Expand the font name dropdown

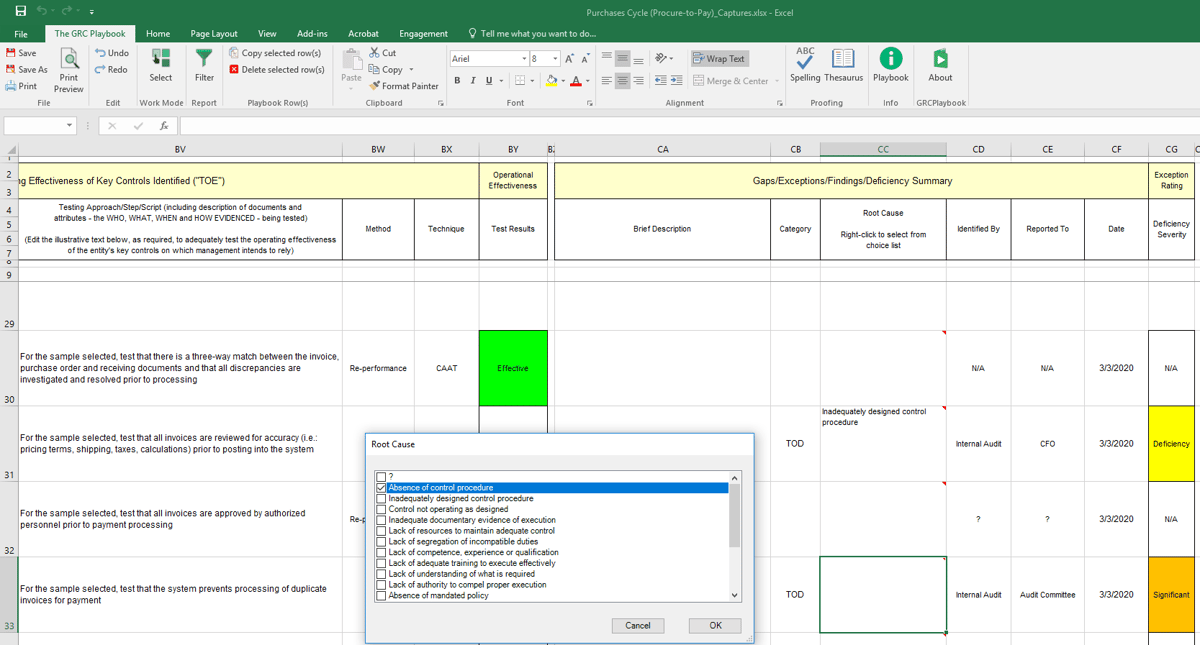pyautogui.click(x=524, y=59)
